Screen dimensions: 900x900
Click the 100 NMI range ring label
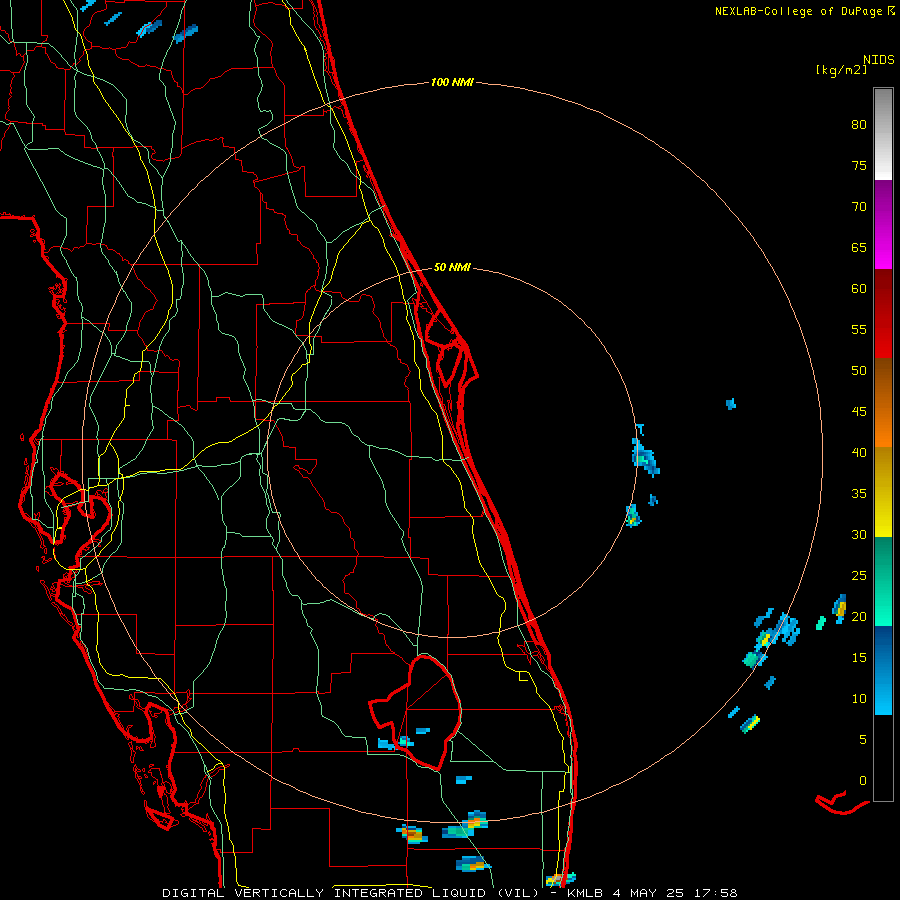coord(452,82)
